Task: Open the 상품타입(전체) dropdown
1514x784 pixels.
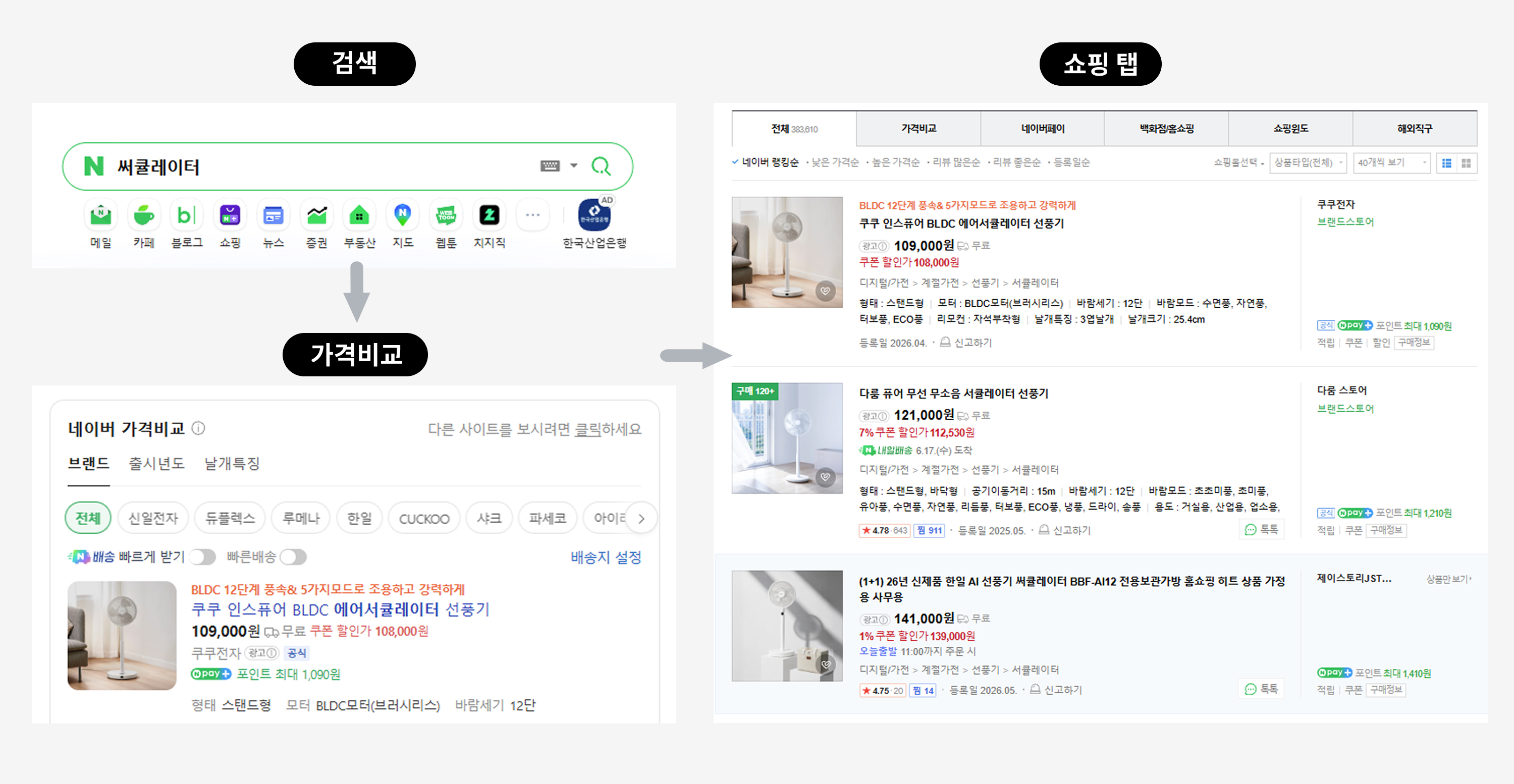Action: pyautogui.click(x=1308, y=163)
